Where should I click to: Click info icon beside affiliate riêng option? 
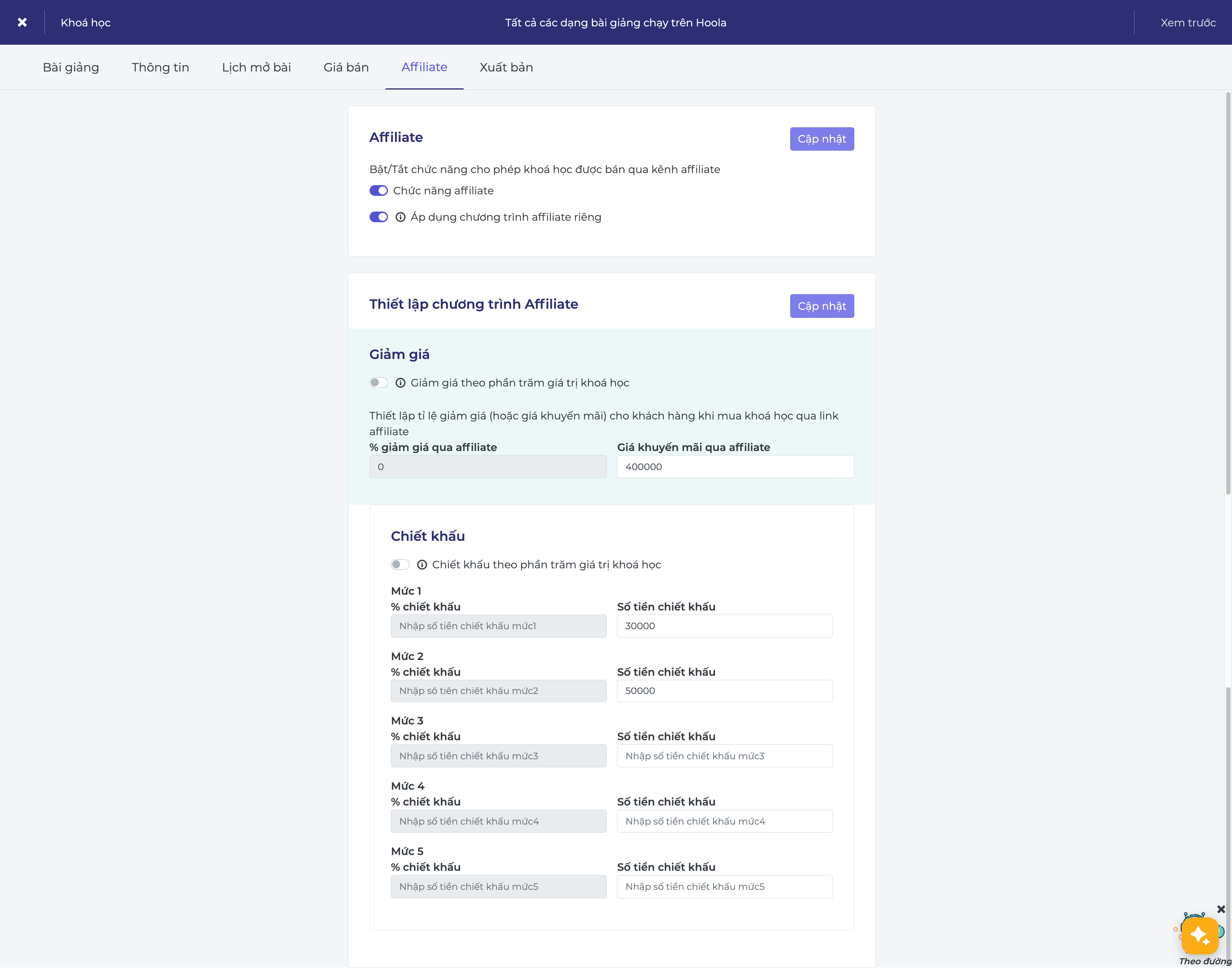(x=400, y=217)
